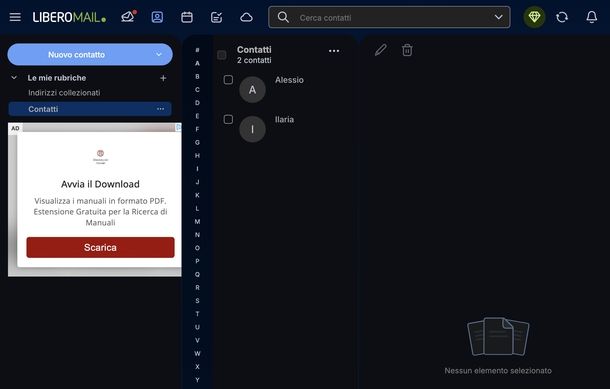
Task: Open Nuovo contatto dropdown arrow
Action: (x=159, y=54)
